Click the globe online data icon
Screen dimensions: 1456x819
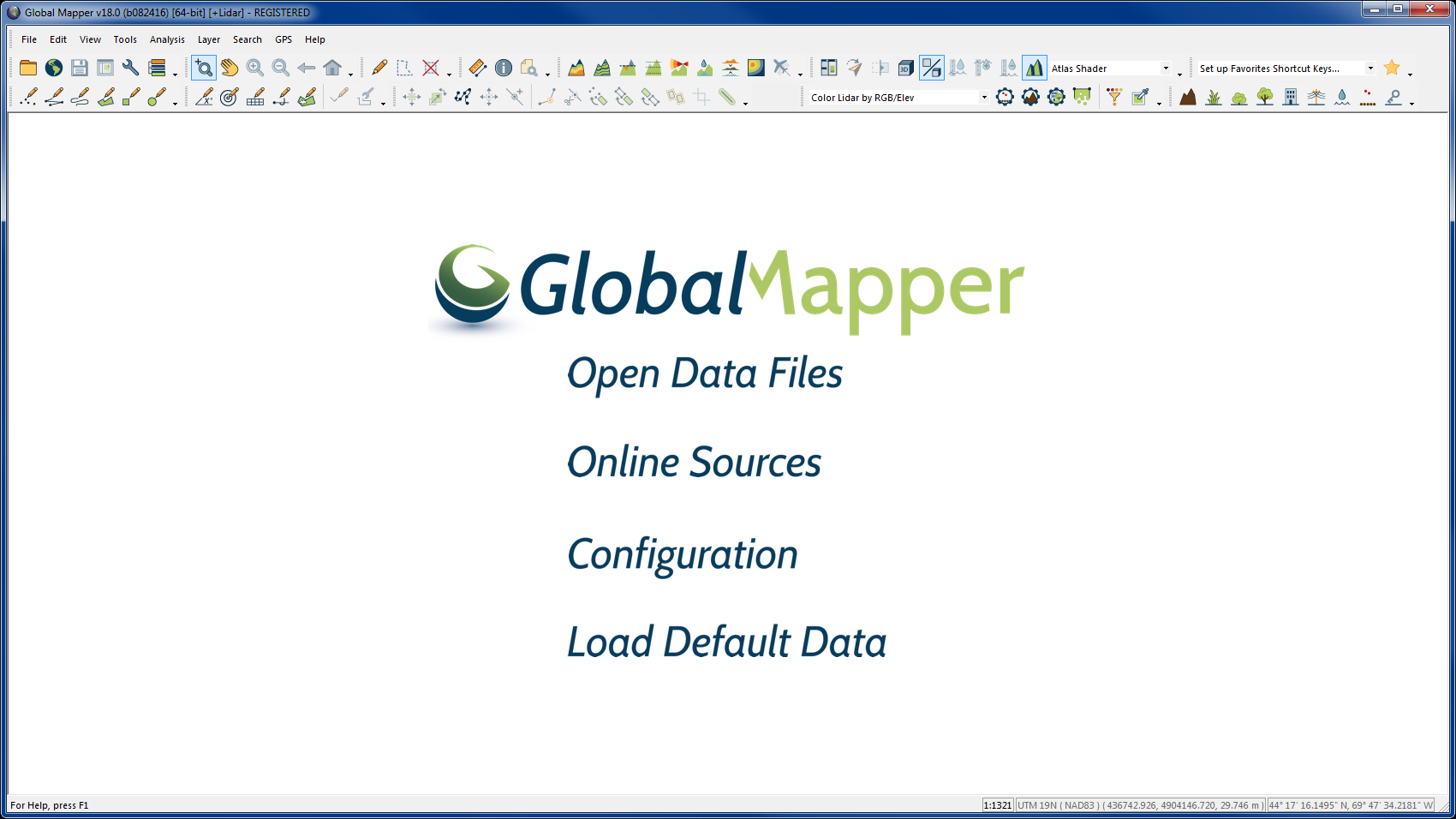tap(54, 68)
